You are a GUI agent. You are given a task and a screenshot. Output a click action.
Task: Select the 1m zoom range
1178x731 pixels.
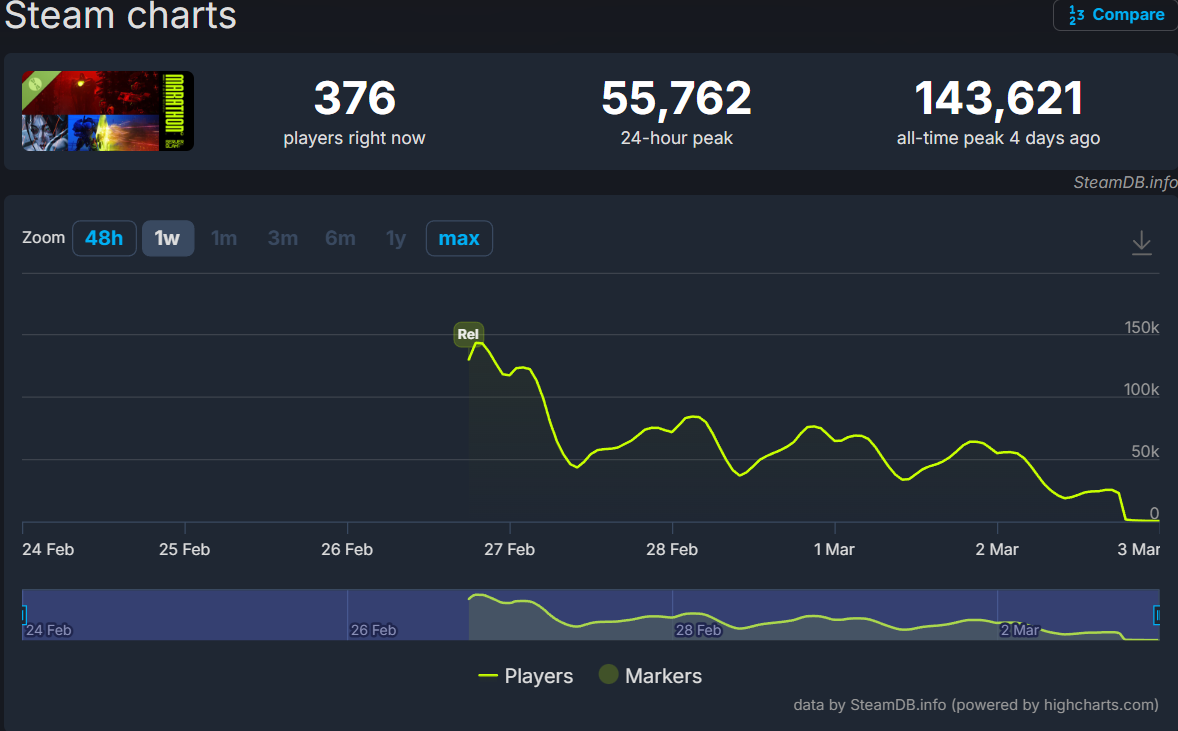224,238
